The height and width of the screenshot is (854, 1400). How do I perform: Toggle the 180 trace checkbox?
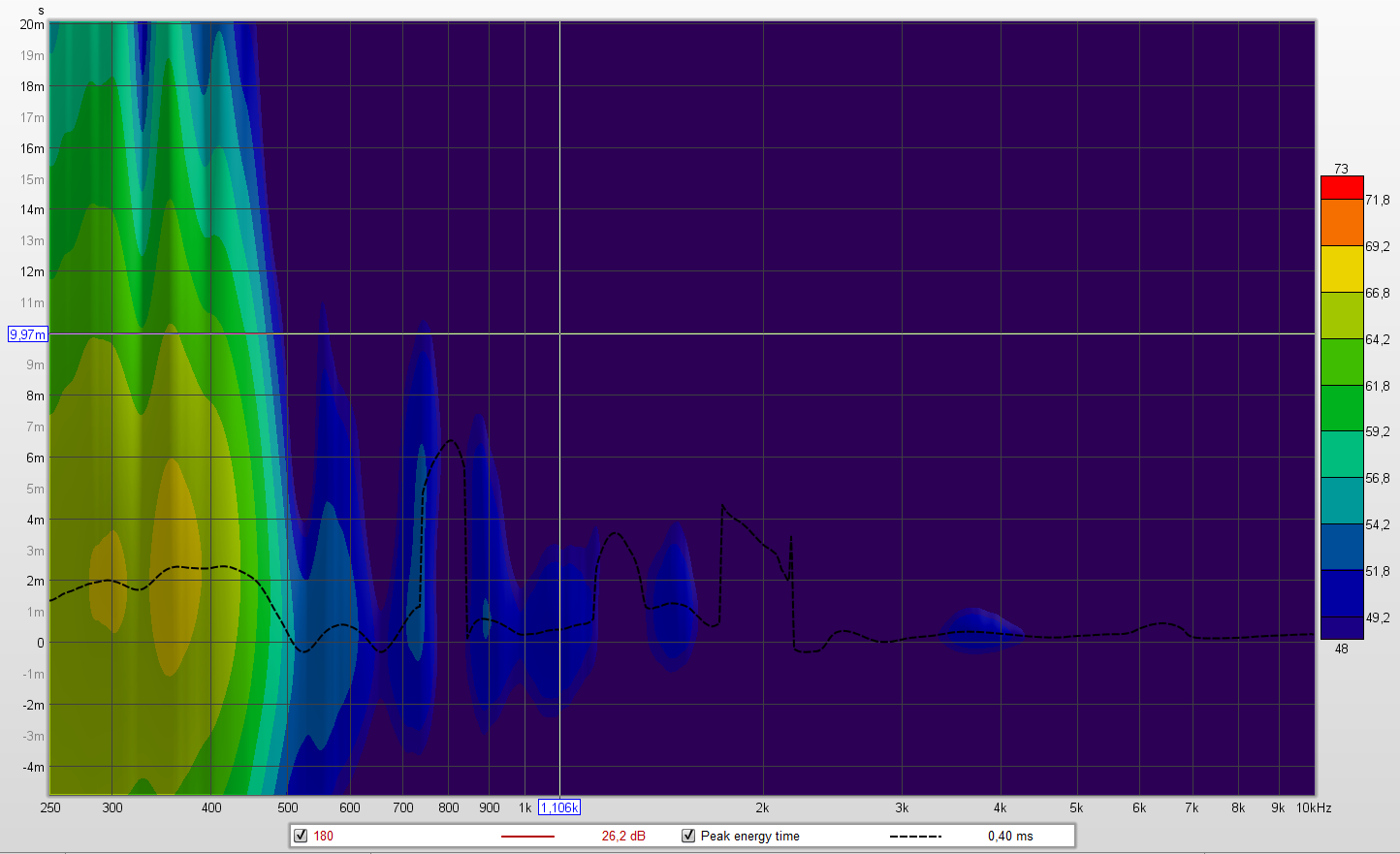coord(301,836)
